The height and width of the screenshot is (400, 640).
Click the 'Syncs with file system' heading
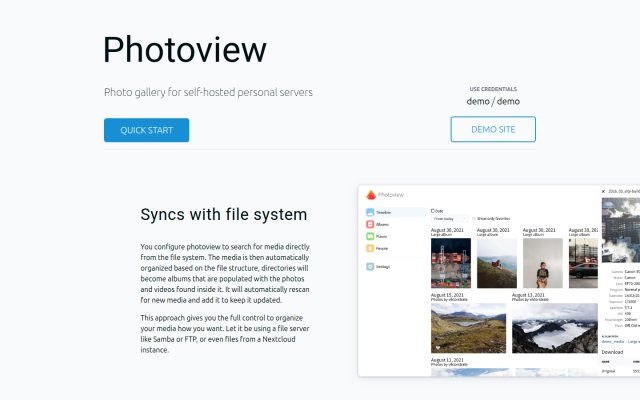[224, 215]
